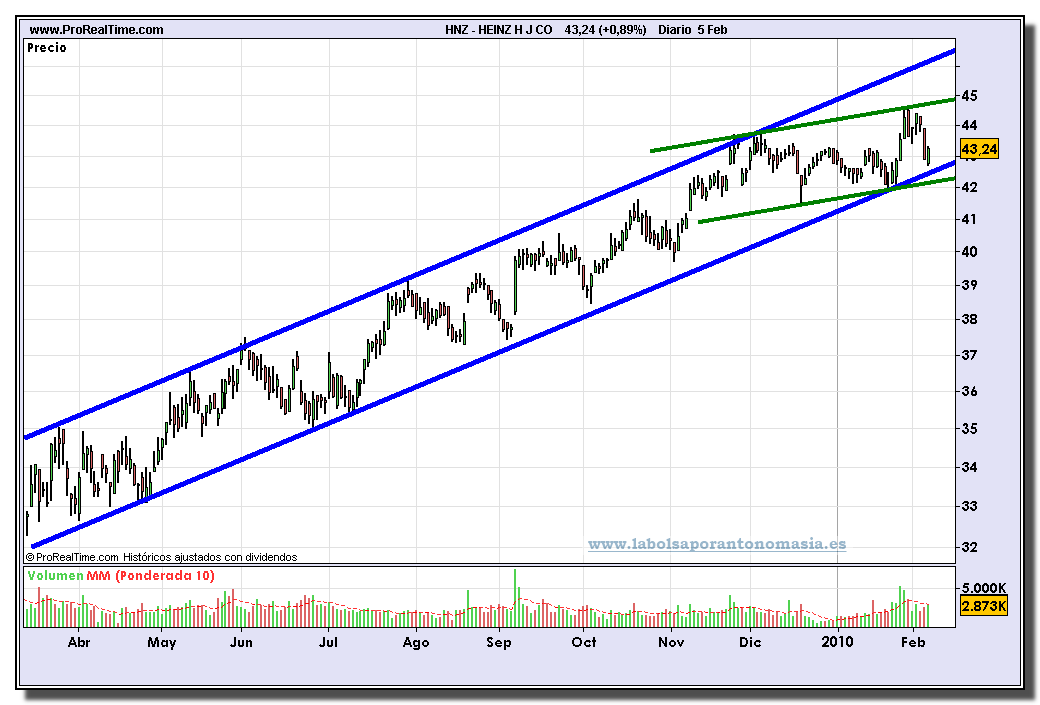Click the 42 price axis label
This screenshot has height=705, width=1040.
point(970,188)
